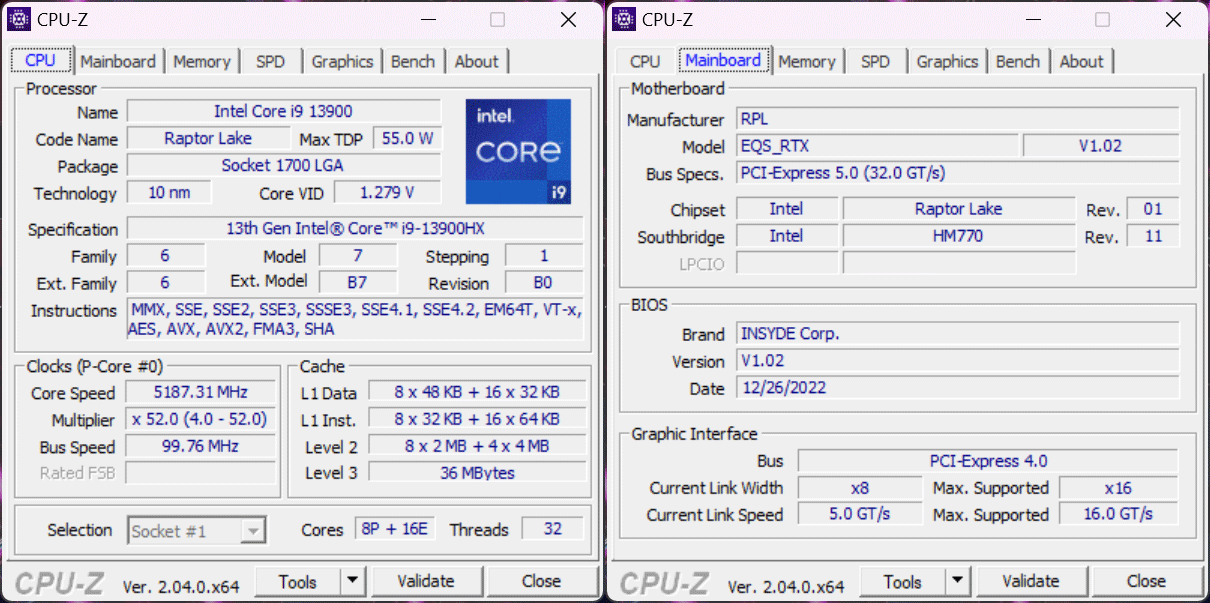Open Graphics tab in left CPU-Z window
The image size is (1210, 603).
(x=342, y=61)
